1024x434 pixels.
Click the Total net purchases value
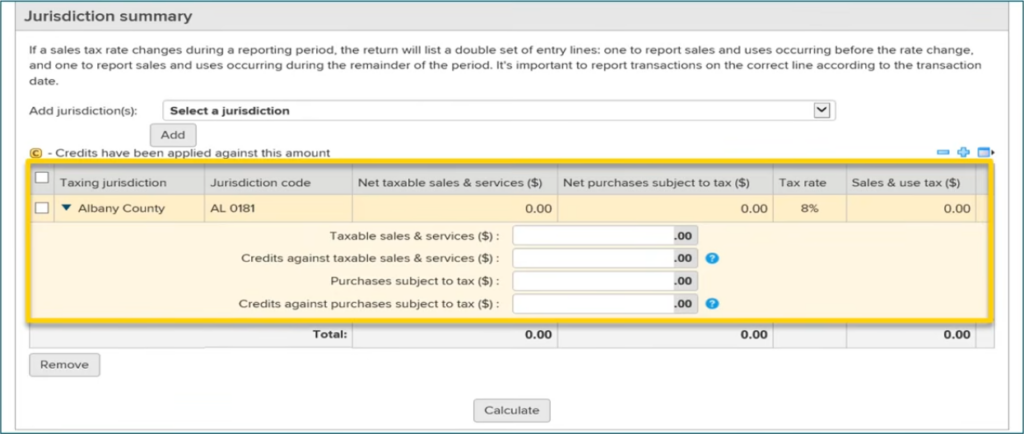coord(754,335)
